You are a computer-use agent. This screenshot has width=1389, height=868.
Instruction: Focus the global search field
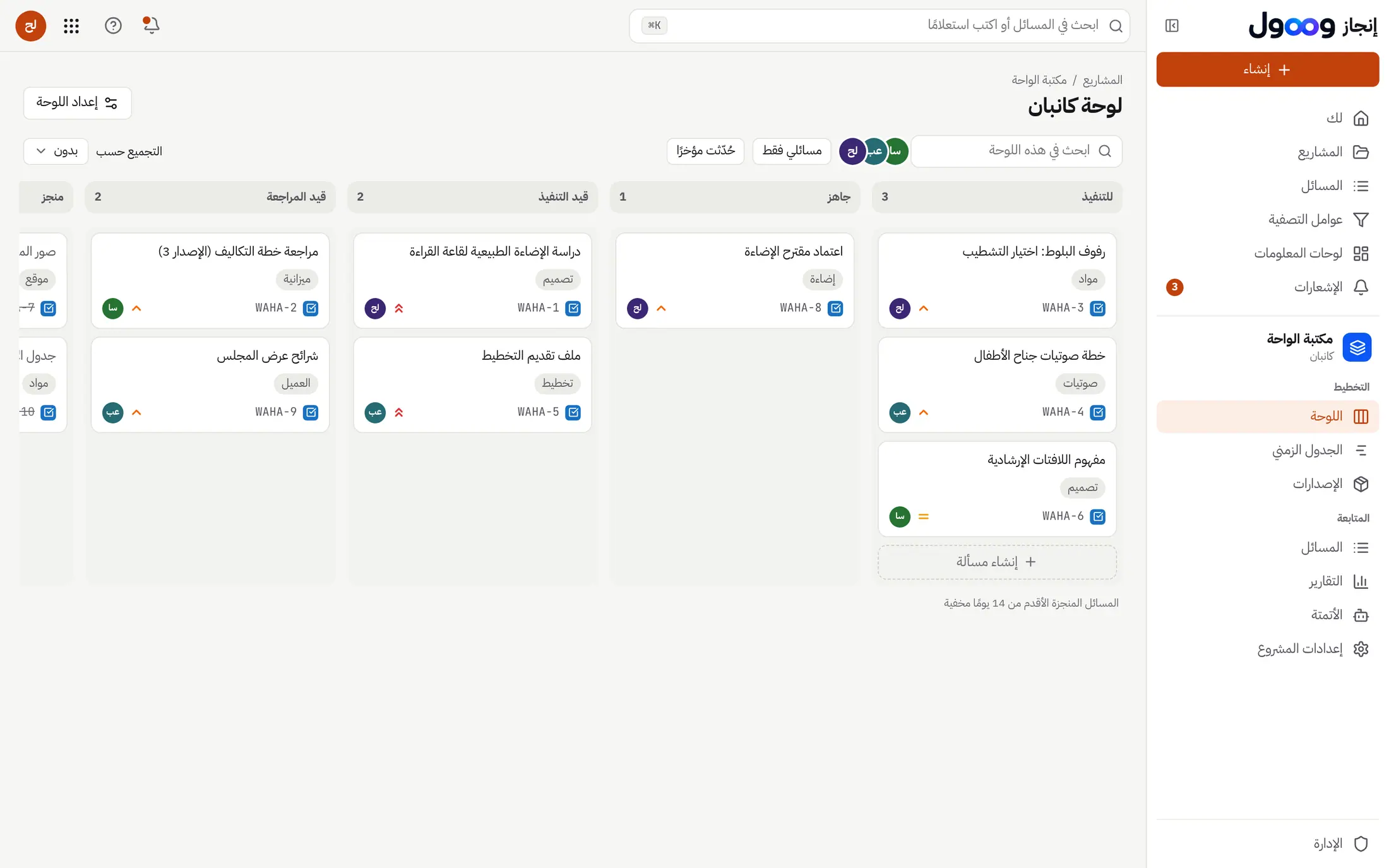[879, 26]
